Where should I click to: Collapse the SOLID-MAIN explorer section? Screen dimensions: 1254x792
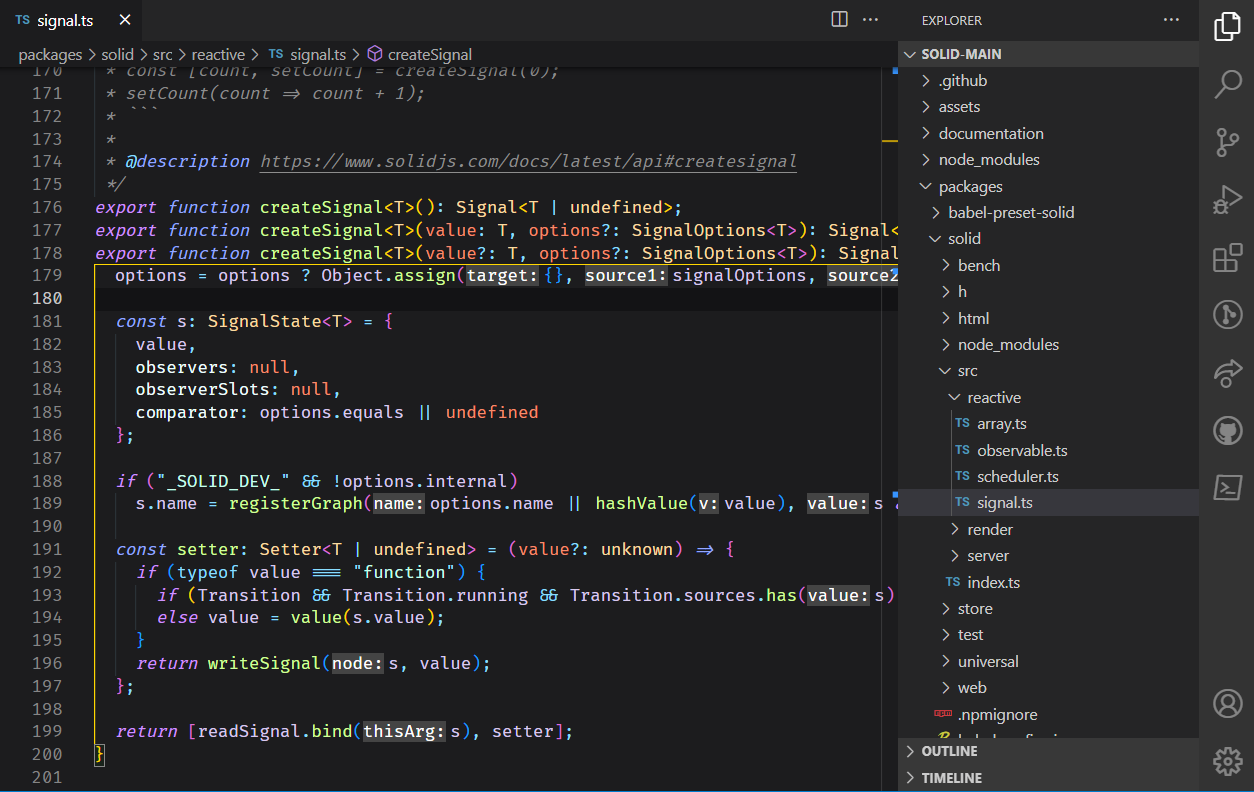point(1048,54)
